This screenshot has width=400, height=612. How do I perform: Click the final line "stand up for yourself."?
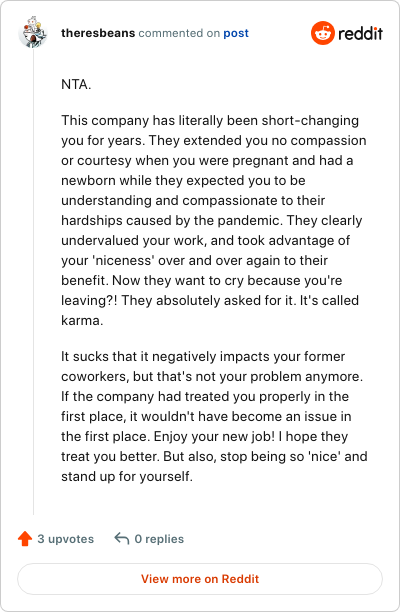tap(127, 476)
